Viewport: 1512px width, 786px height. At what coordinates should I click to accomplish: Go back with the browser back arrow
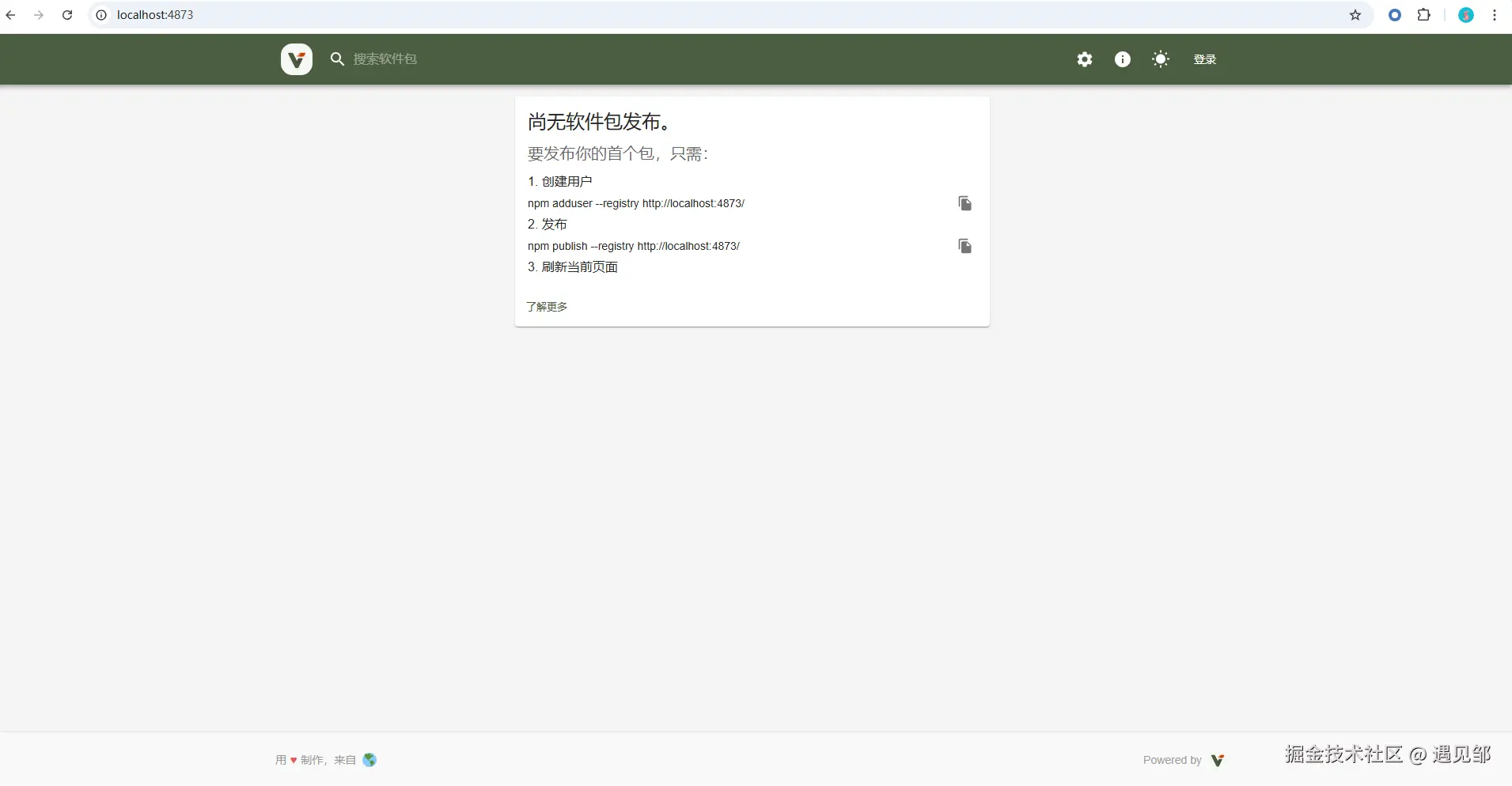point(11,15)
